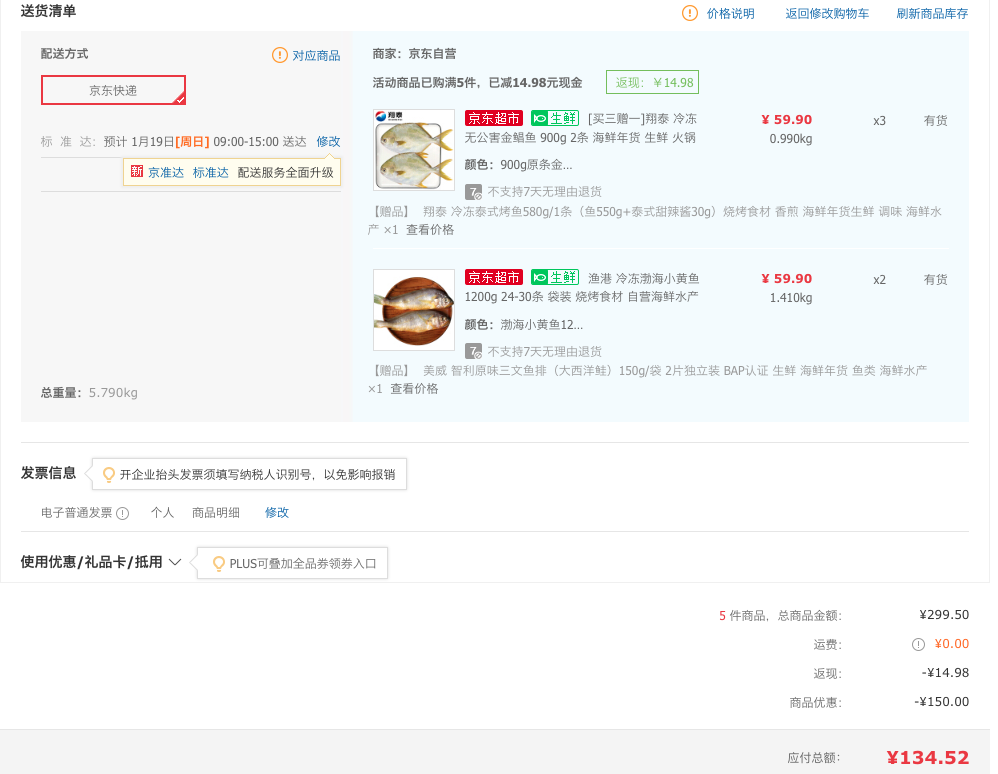Click 7-day no-return icon on 渔港 item

(474, 351)
